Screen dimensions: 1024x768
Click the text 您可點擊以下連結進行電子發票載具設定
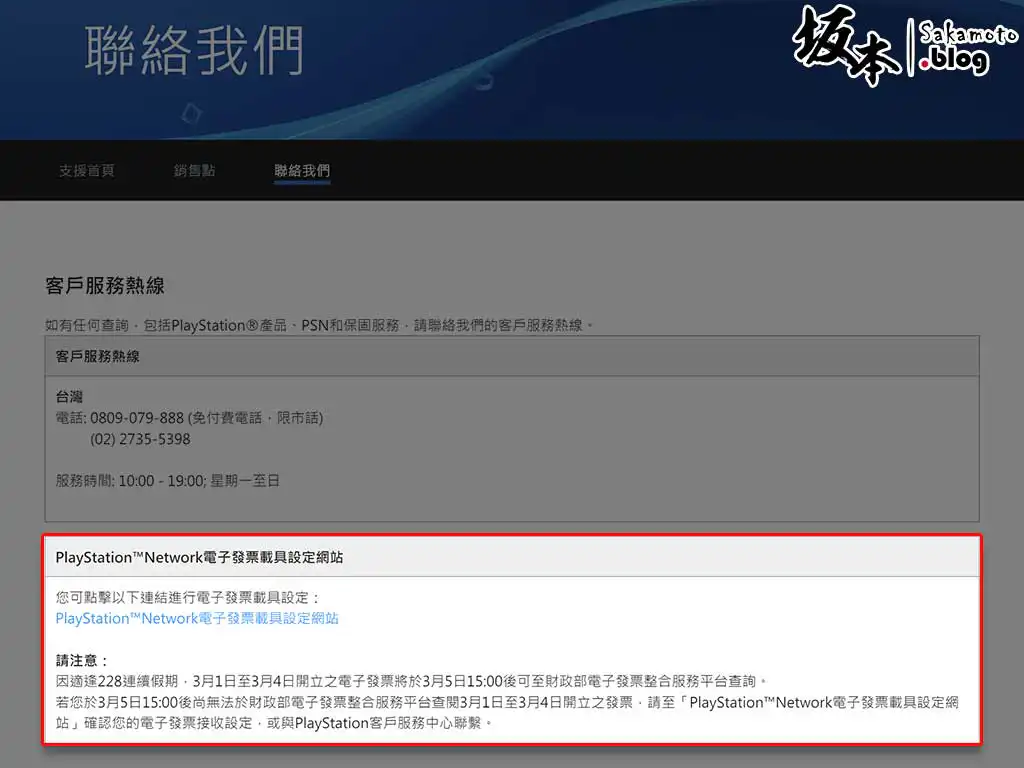click(188, 598)
